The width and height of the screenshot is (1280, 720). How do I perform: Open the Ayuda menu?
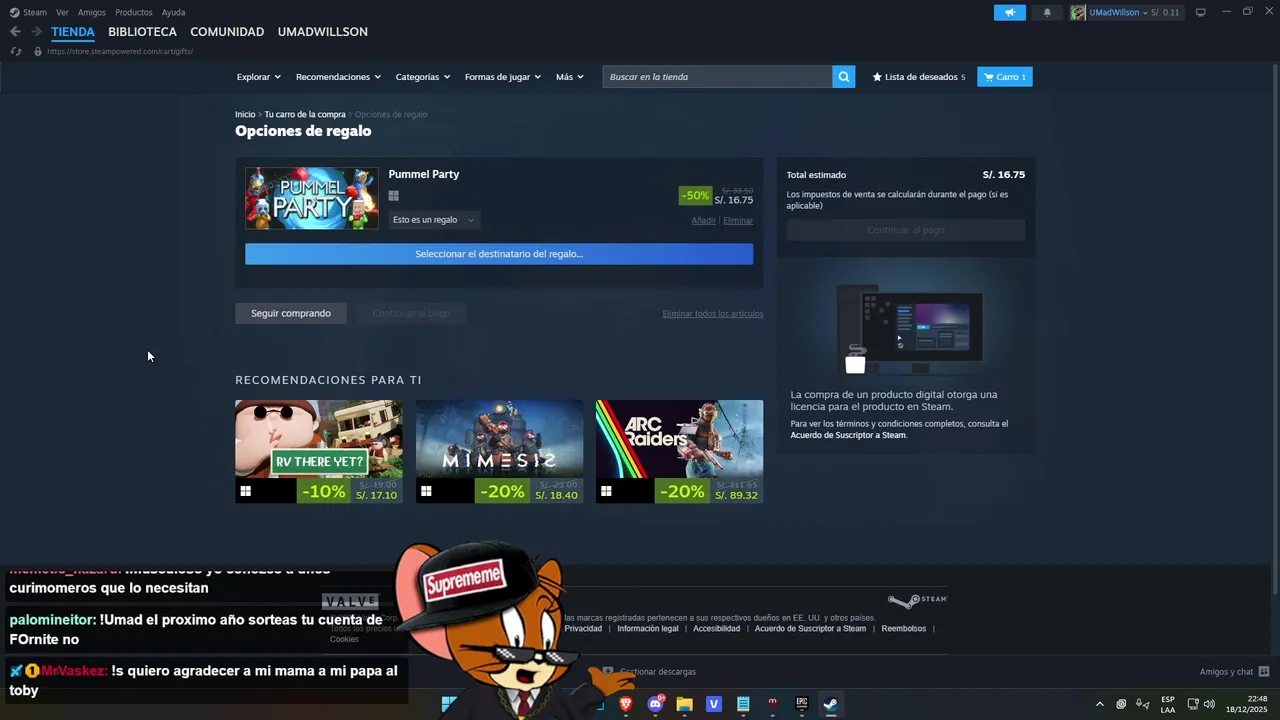(173, 12)
